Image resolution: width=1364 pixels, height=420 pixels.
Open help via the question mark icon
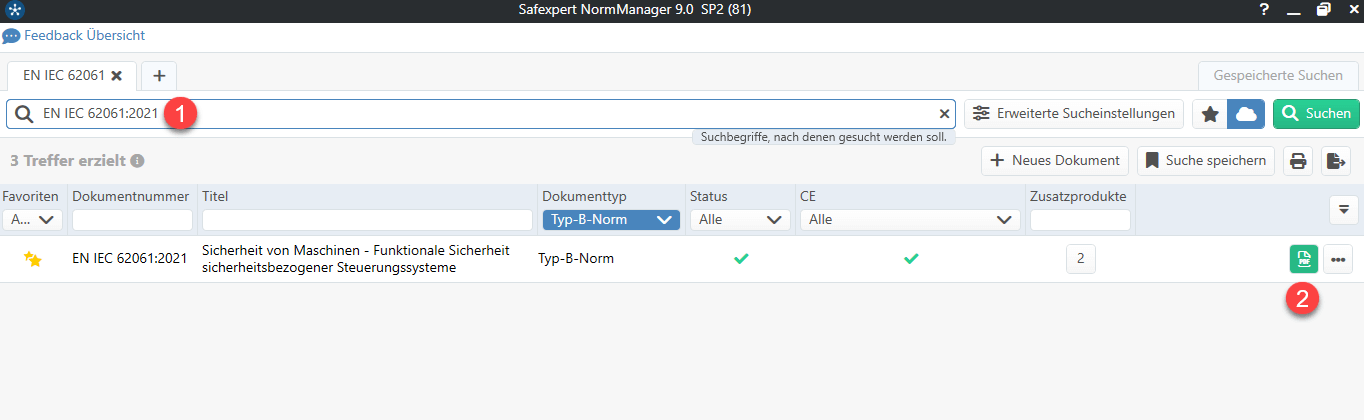pos(1265,11)
